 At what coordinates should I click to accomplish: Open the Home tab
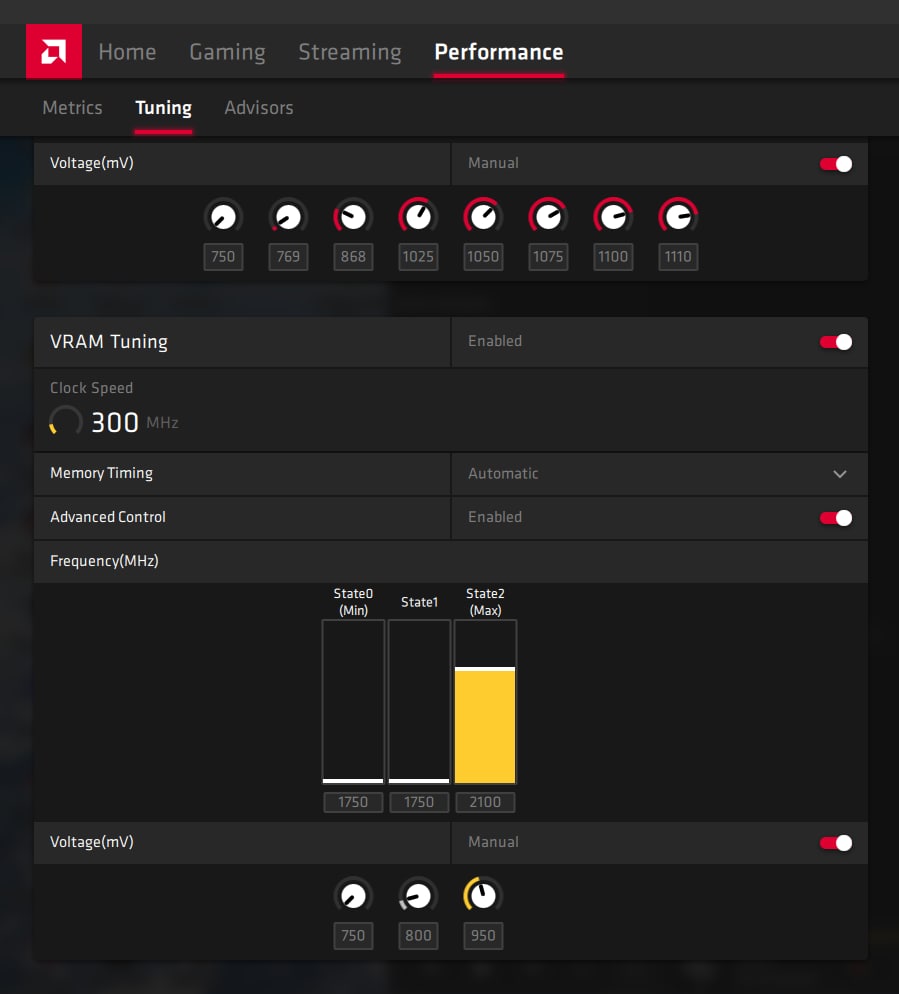click(127, 52)
